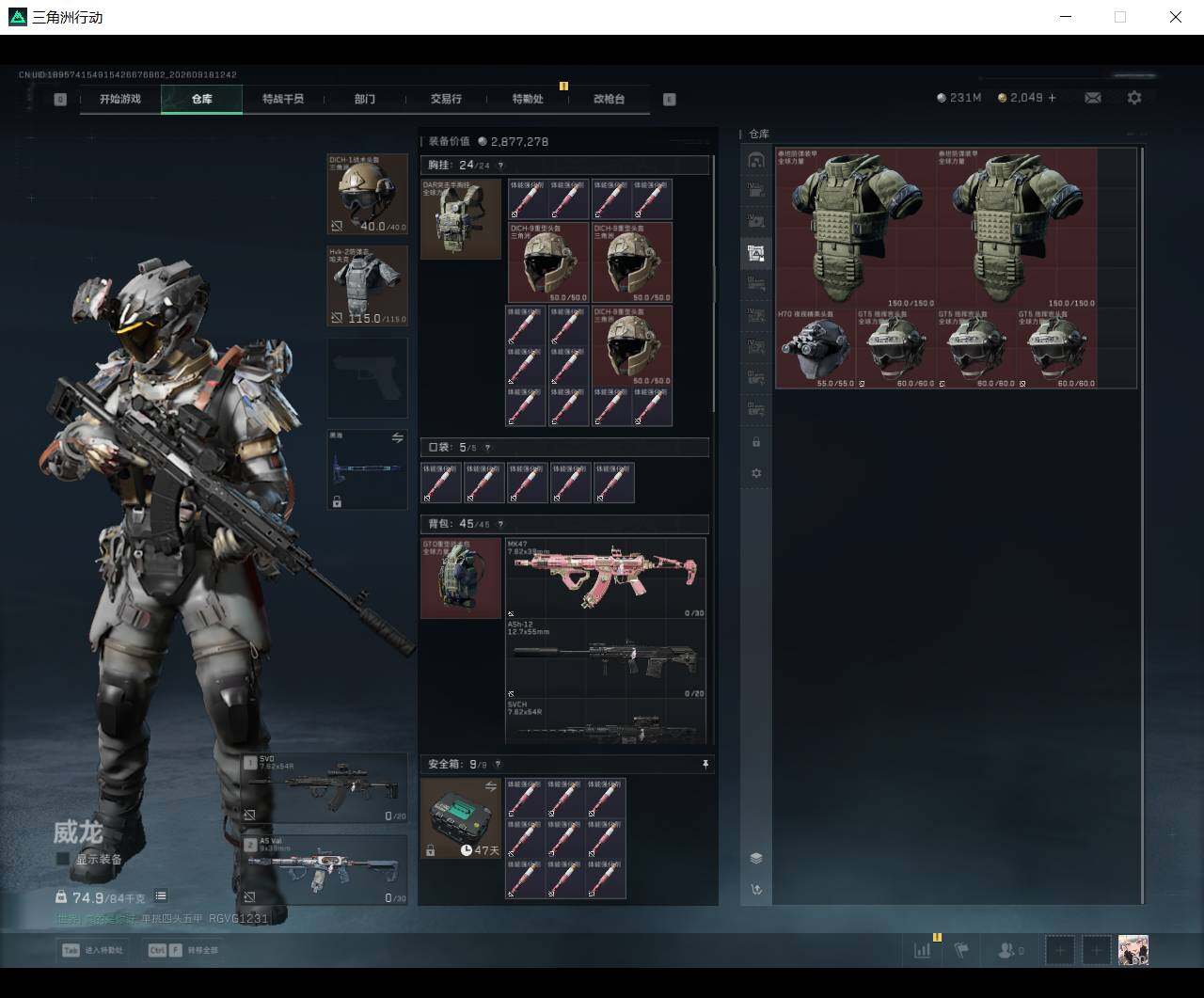This screenshot has width=1204, height=998.
Task: Click the flag icon in bottom bar
Action: (961, 950)
